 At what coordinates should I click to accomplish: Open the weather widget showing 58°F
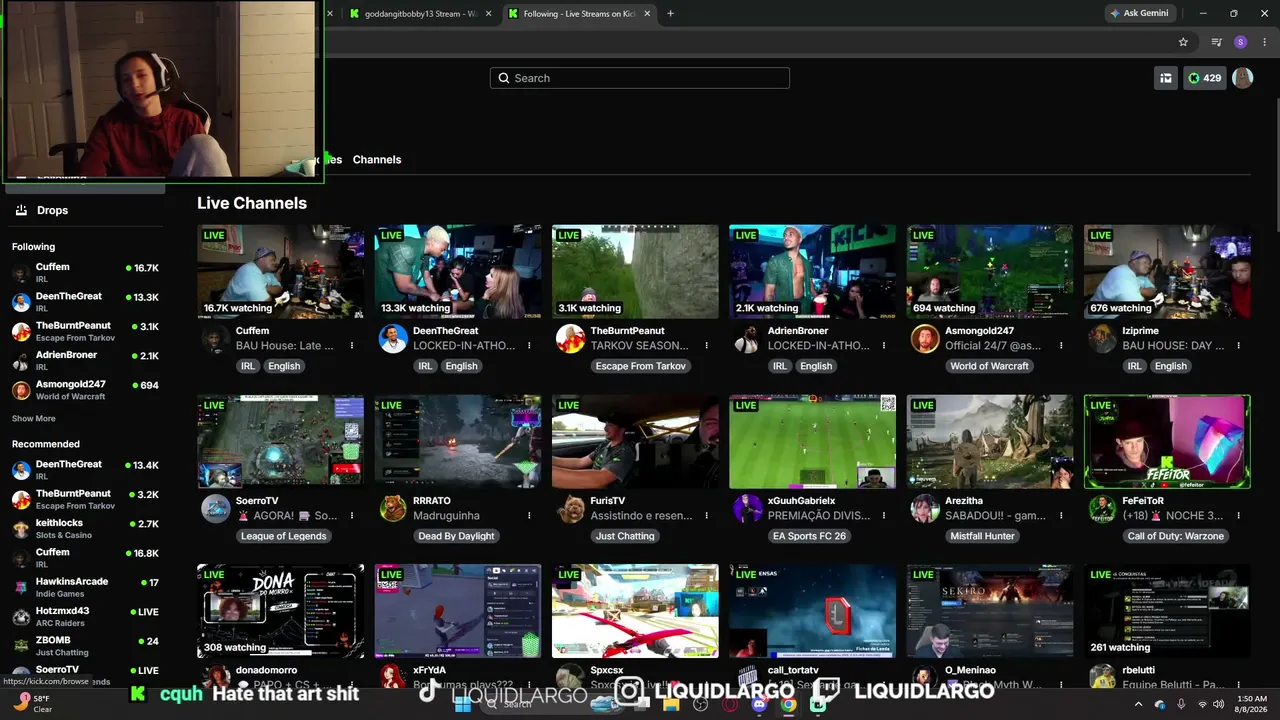32,704
